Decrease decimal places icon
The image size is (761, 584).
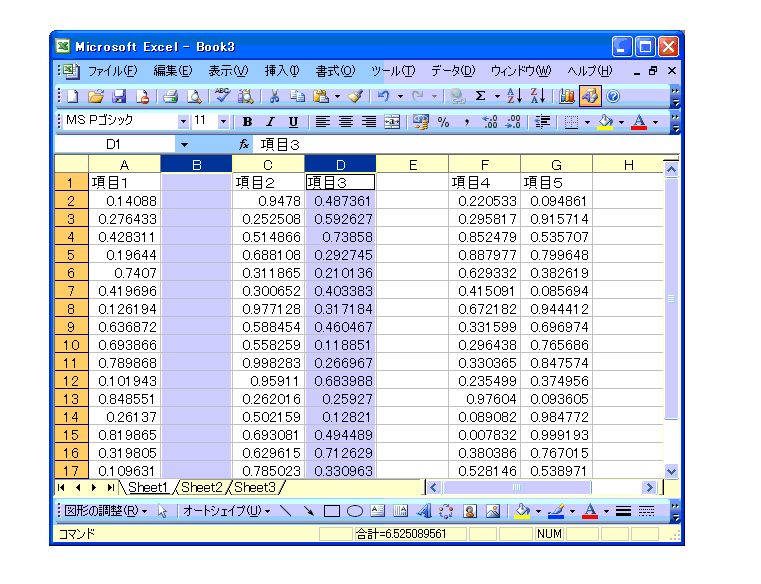[x=513, y=122]
